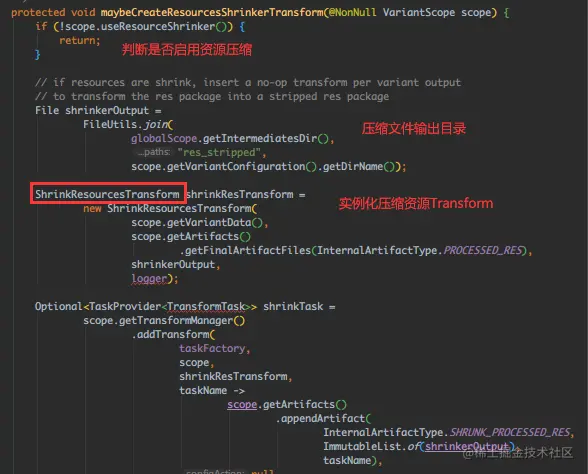Viewport: 588px width, 474px height.
Task: Click the closing brace of the if block
Action: pos(37,55)
